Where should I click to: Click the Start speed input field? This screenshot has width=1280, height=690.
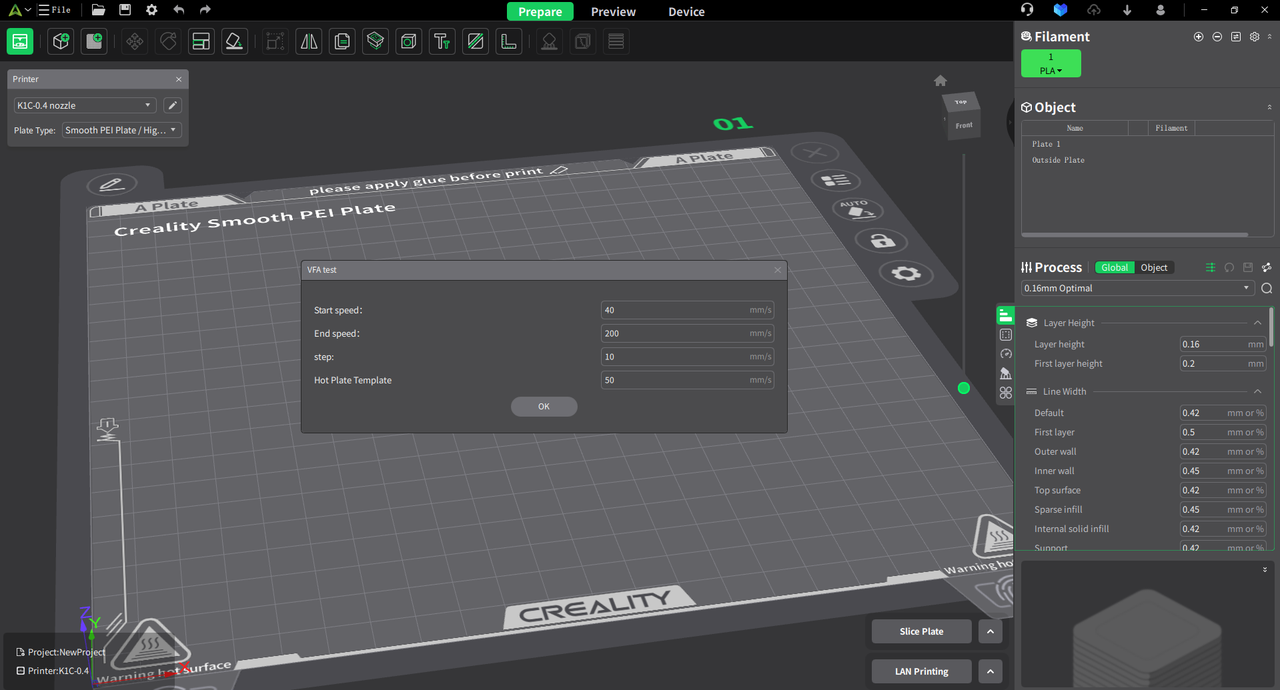click(687, 310)
